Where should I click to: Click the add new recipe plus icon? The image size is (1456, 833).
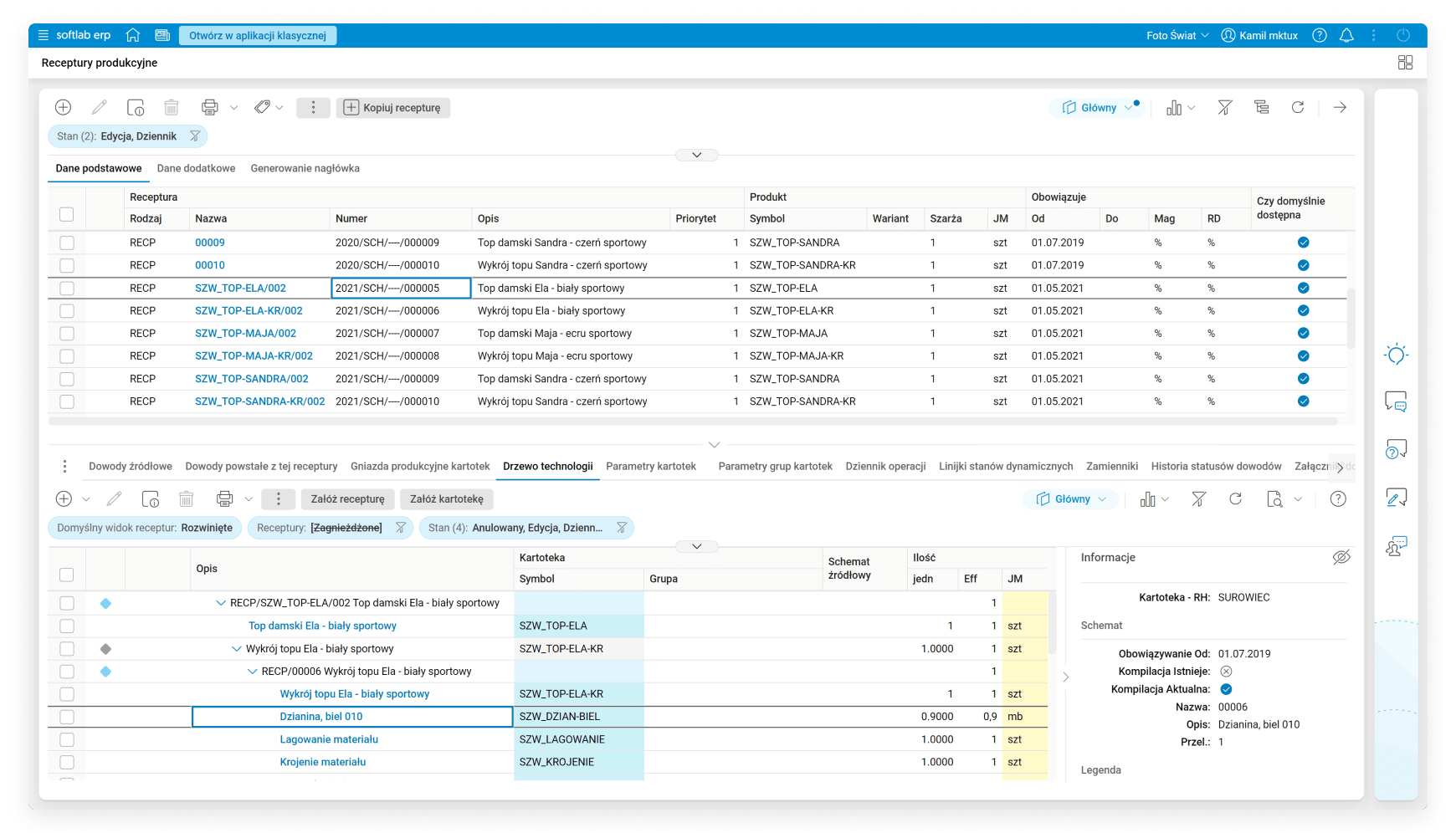click(63, 107)
